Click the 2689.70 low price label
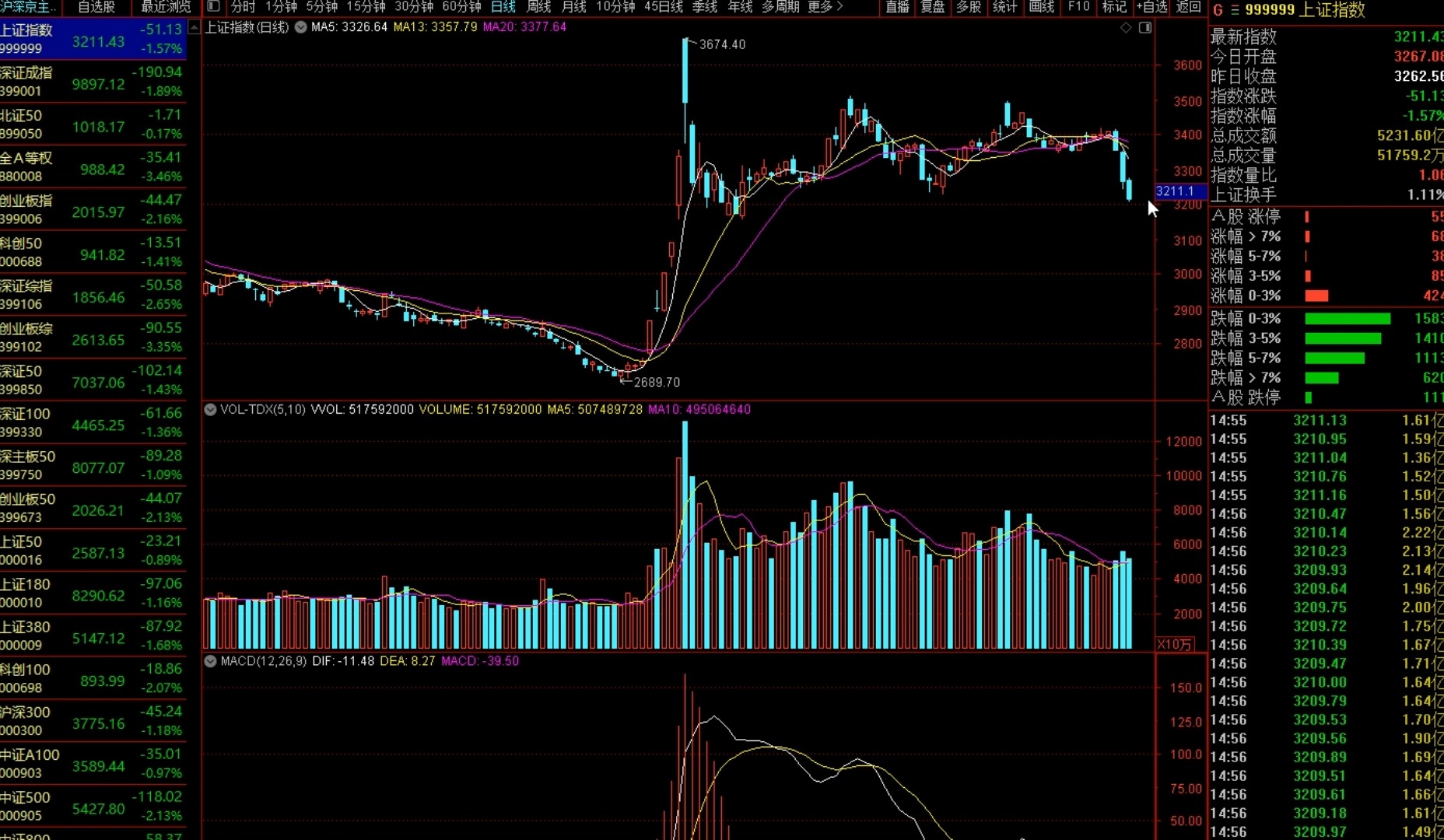The width and height of the screenshot is (1444, 840). (x=657, y=383)
